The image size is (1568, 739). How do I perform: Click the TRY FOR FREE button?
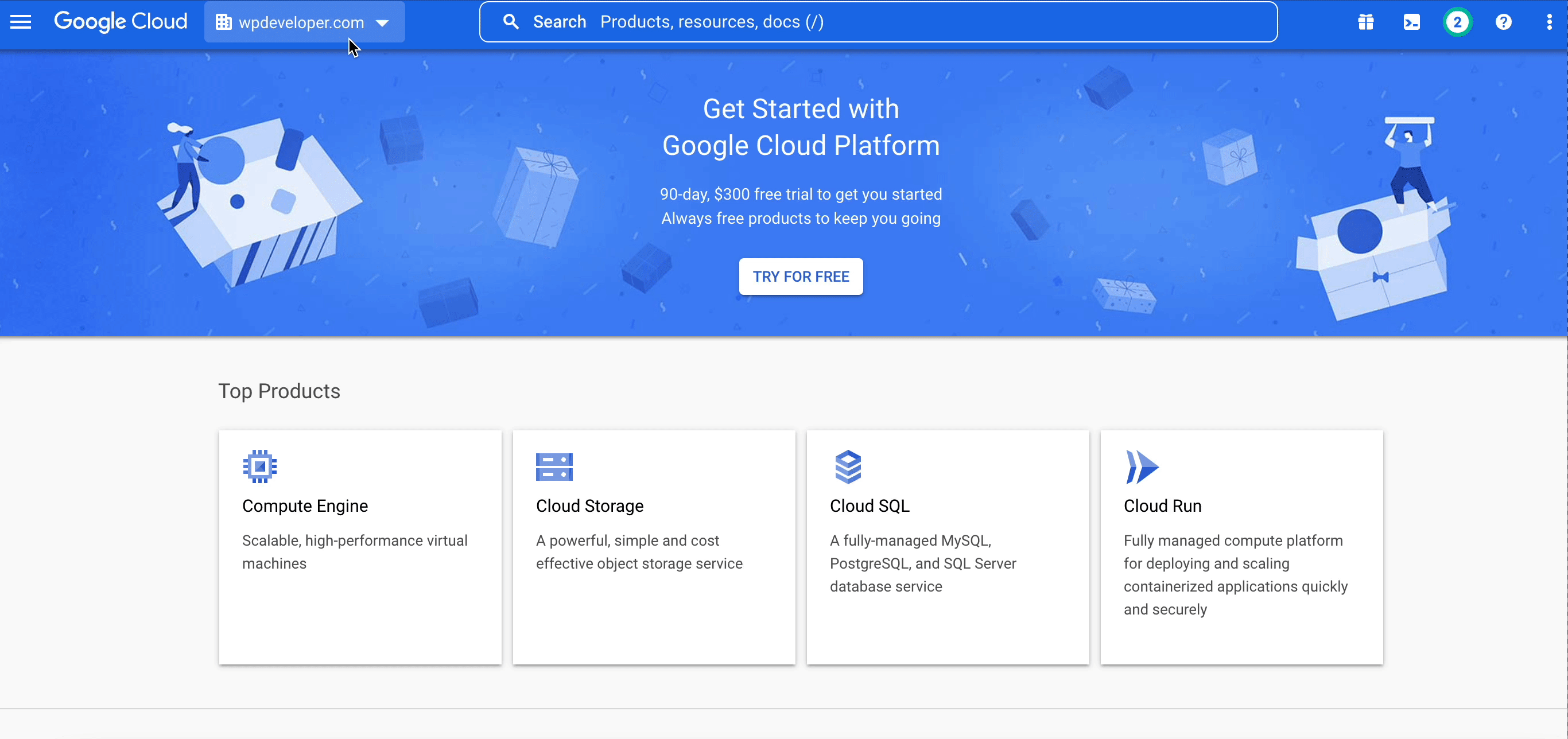(x=801, y=277)
